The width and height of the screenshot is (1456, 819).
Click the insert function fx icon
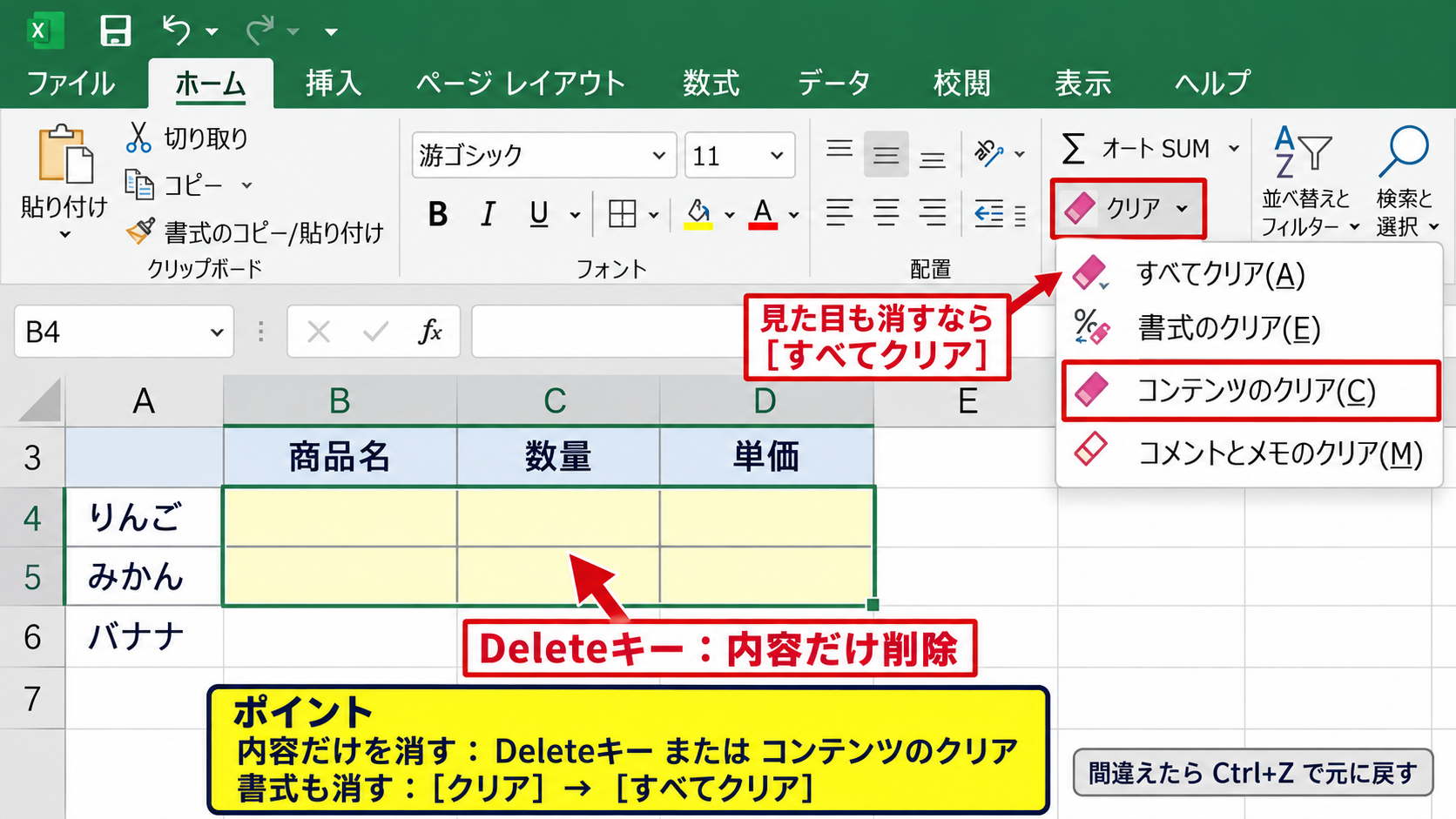pos(430,332)
